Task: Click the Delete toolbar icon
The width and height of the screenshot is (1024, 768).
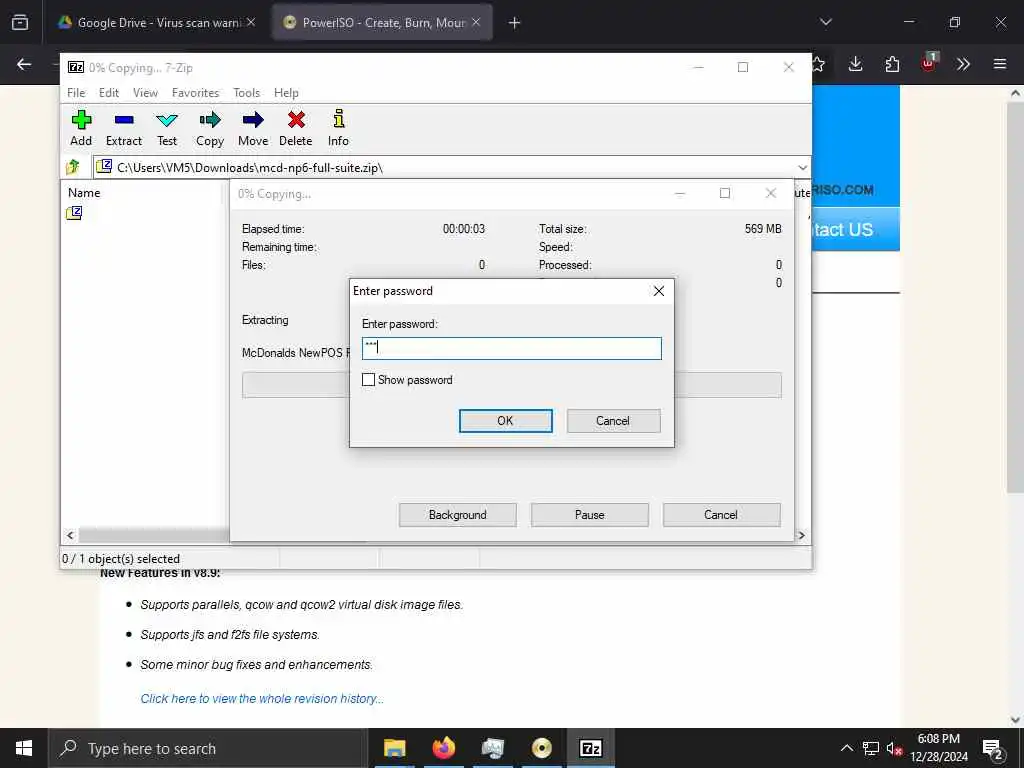Action: [x=295, y=128]
